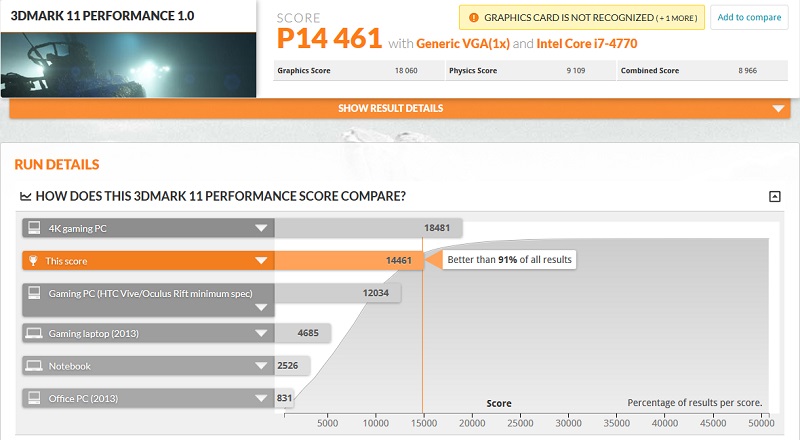Viewport: 800px width, 440px height.
Task: Expand the This score dropdown arrow
Action: pyautogui.click(x=262, y=262)
